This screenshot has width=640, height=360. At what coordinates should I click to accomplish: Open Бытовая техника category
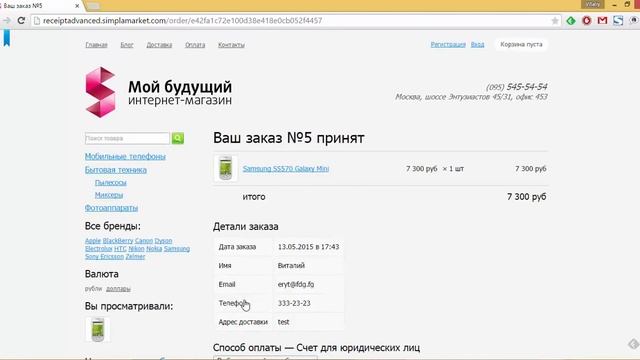point(116,170)
